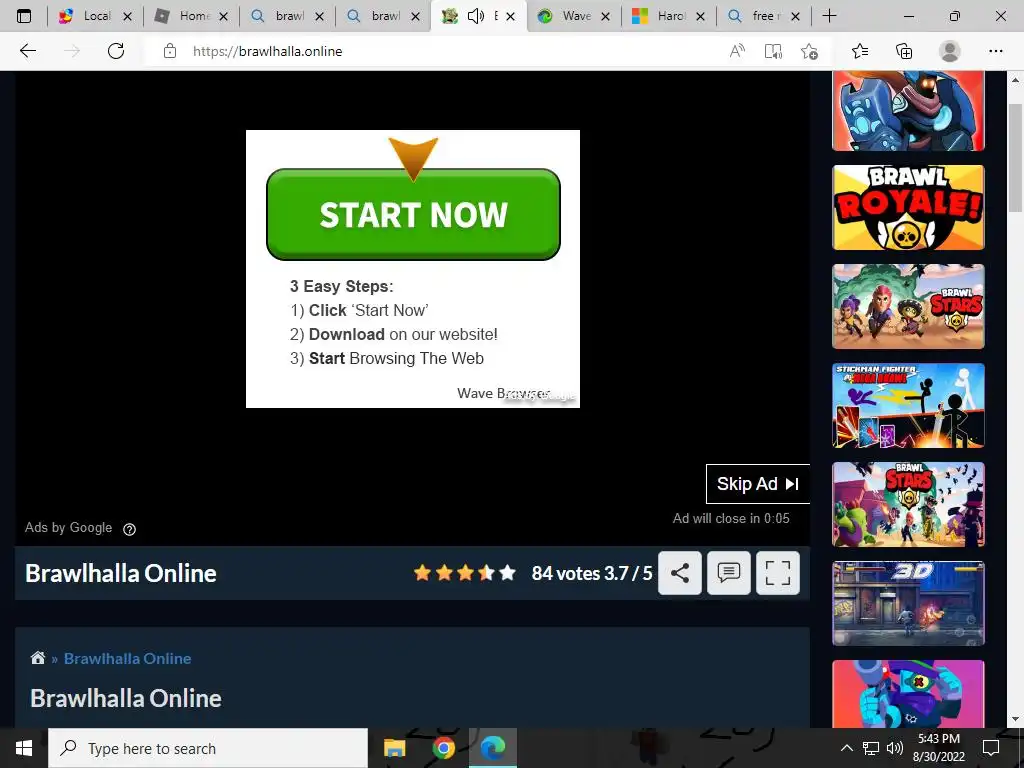Open the Favorites list
The image size is (1024, 768).
[860, 51]
